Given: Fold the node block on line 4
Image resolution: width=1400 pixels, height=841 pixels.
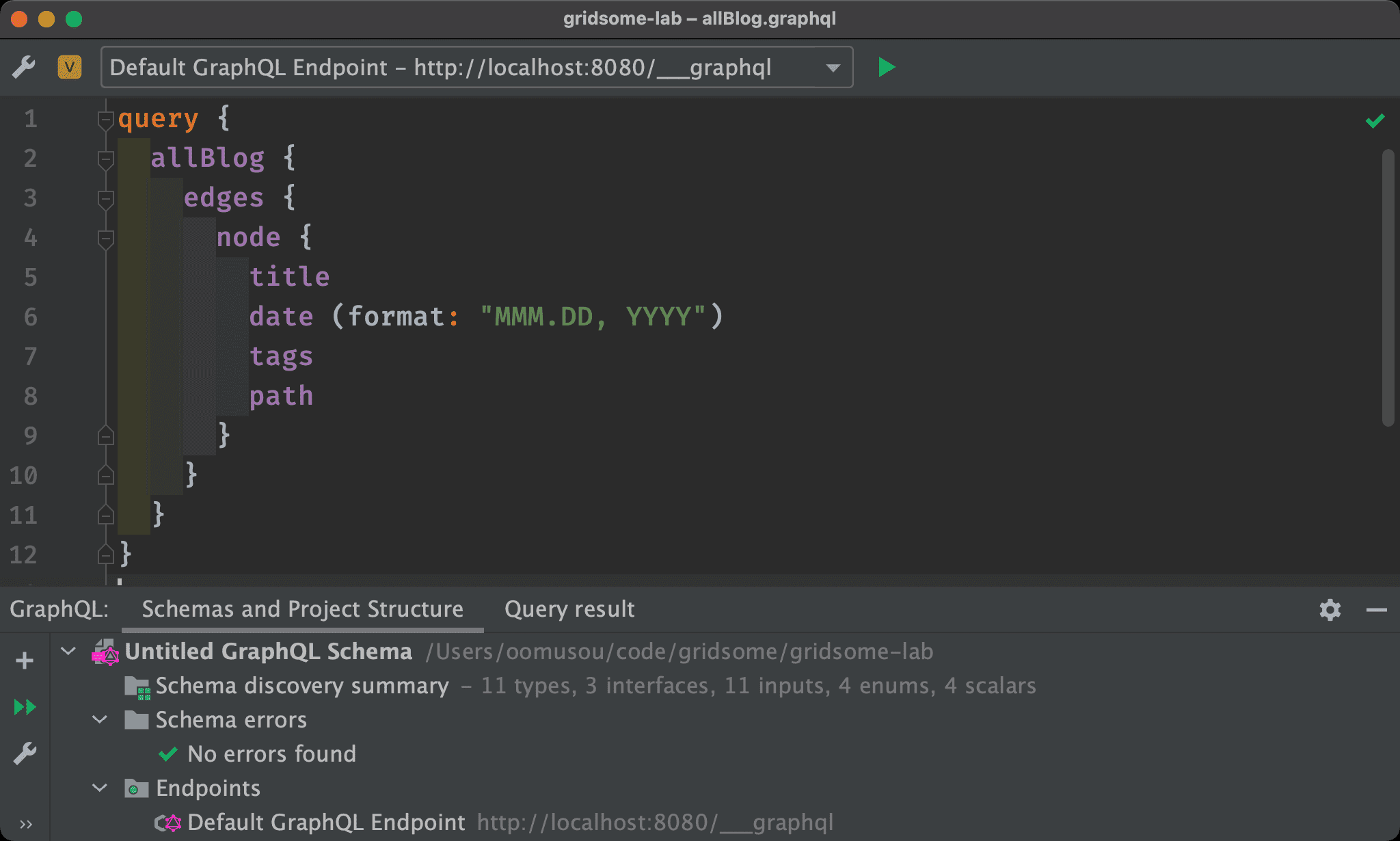Looking at the screenshot, I should 105,239.
